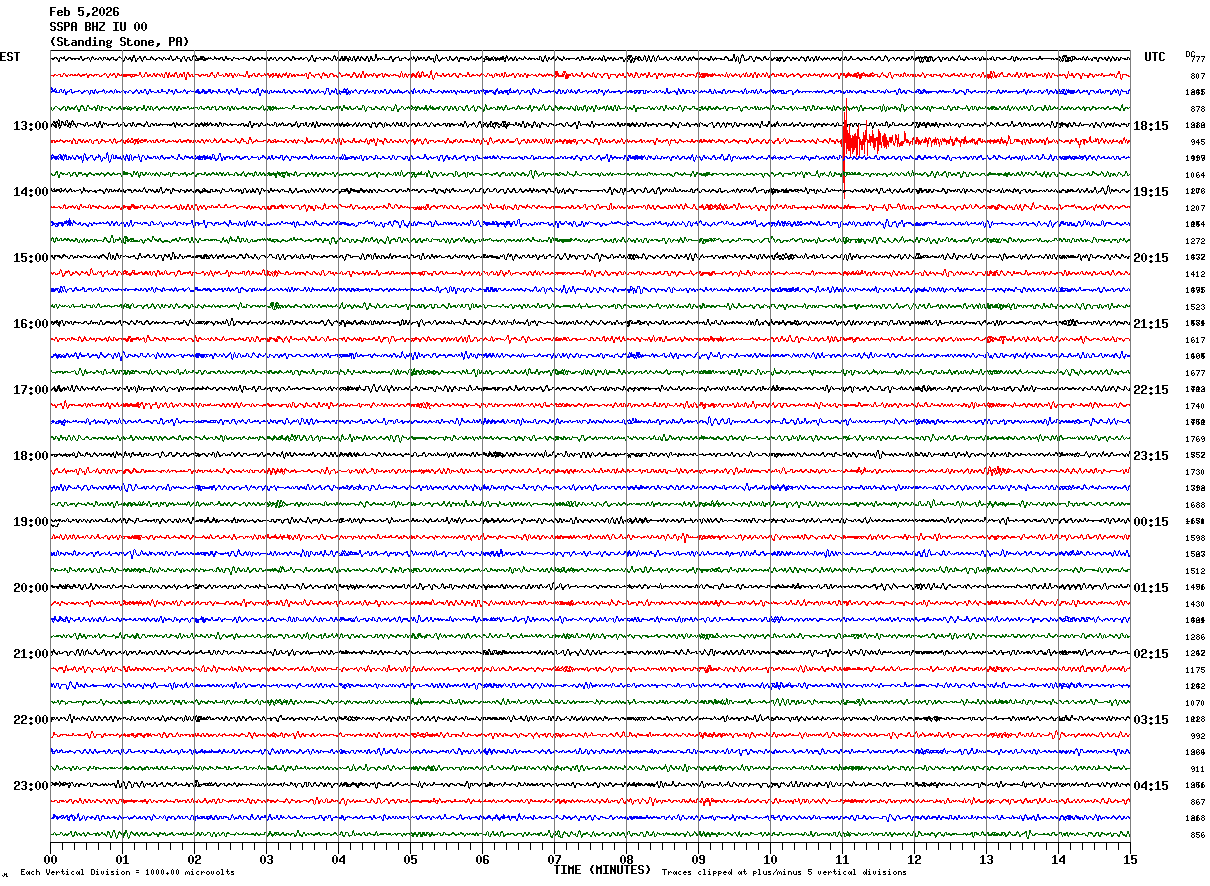Click minute tick '12' on the time axis
The image size is (1210, 886).
[914, 859]
